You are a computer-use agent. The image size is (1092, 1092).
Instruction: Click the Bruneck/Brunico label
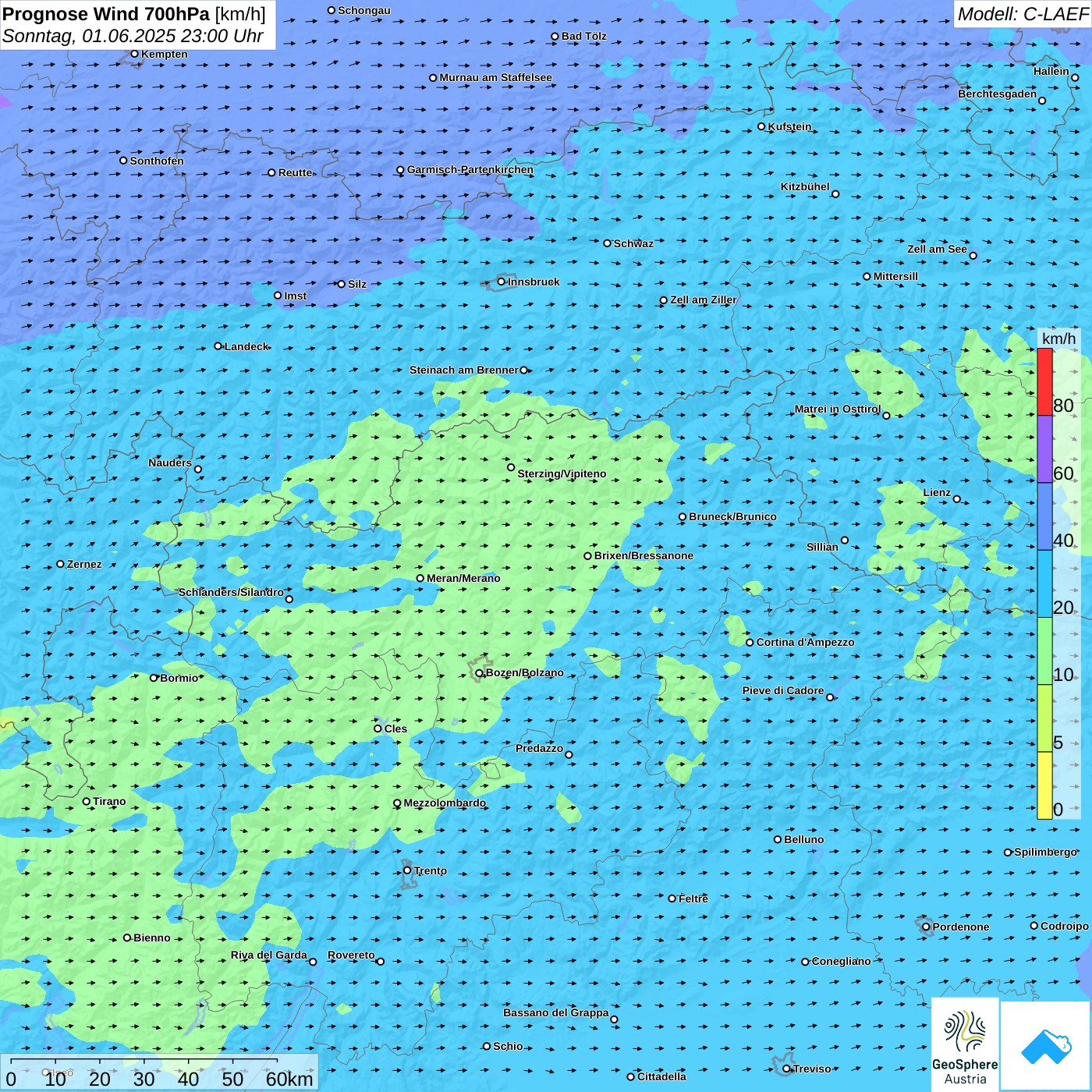(732, 516)
